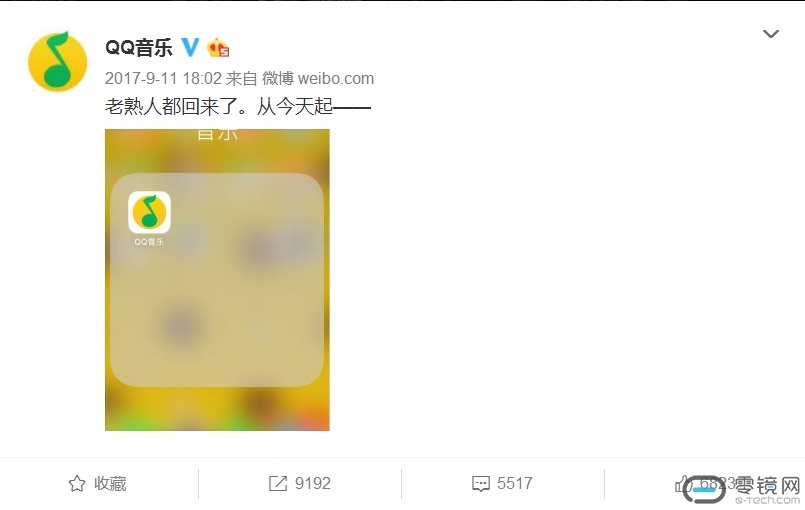Screen dimensions: 805x510
Task: Click the 音乐 folder title in image
Action: pos(218,134)
